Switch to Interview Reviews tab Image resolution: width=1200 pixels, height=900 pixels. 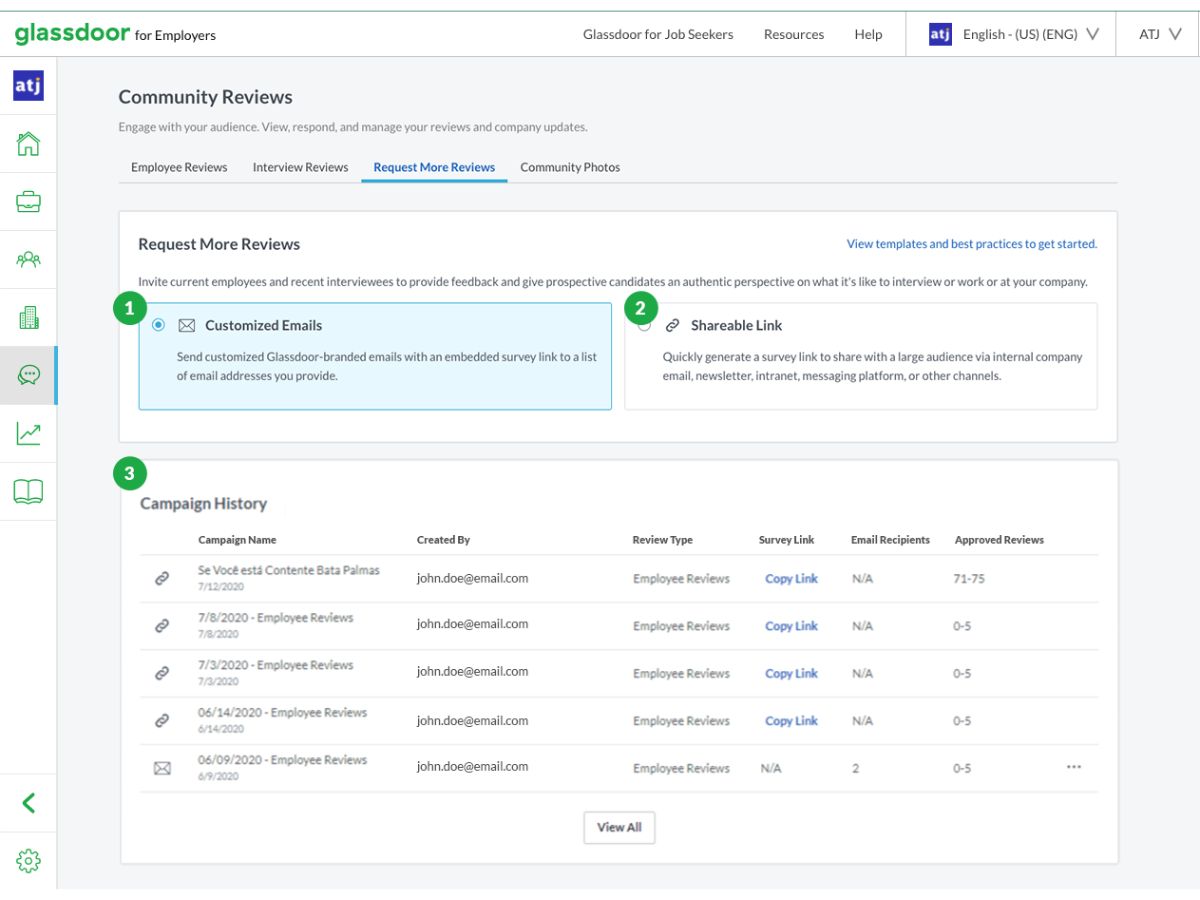point(300,167)
